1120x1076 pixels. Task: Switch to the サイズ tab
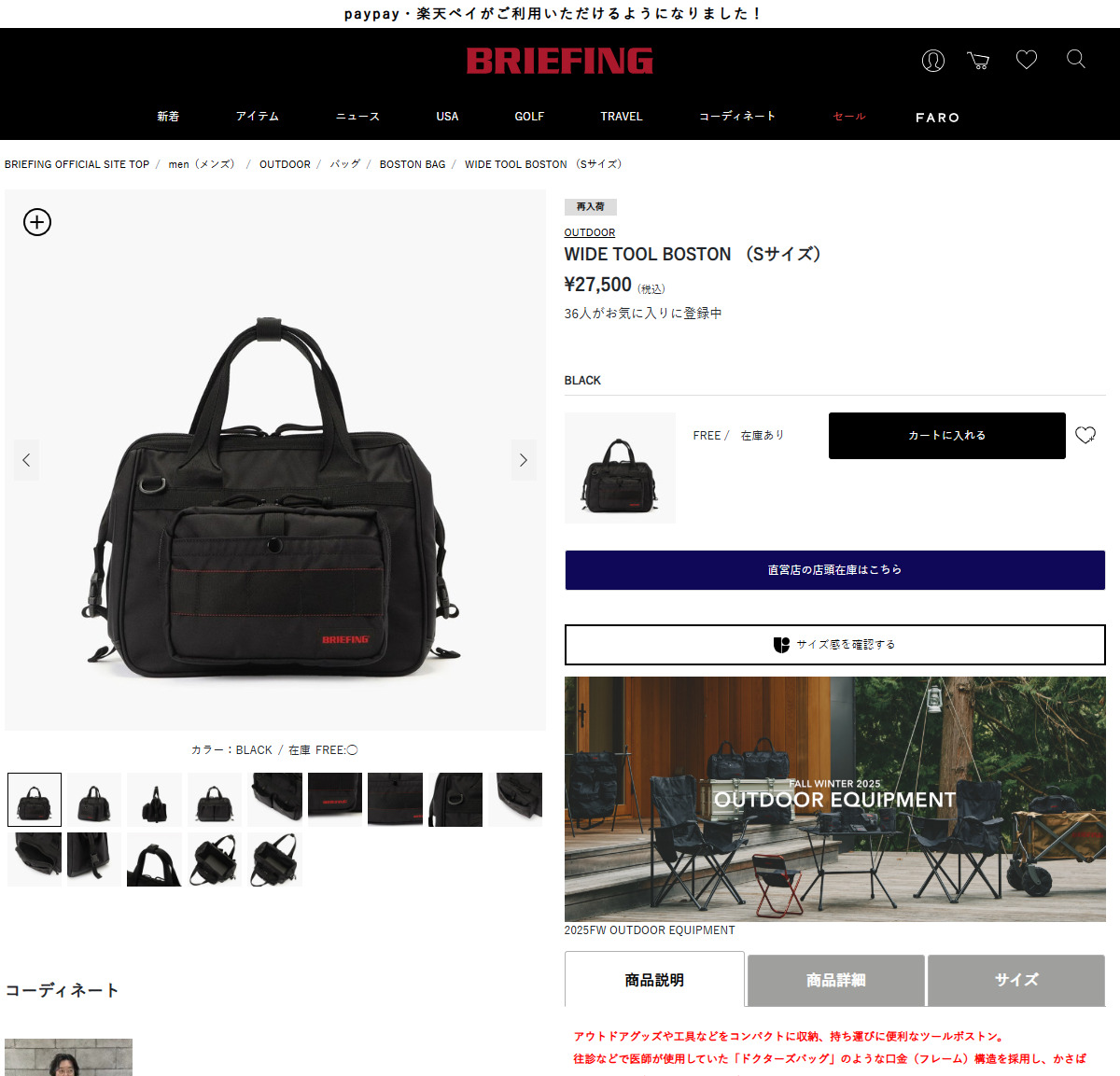1016,980
